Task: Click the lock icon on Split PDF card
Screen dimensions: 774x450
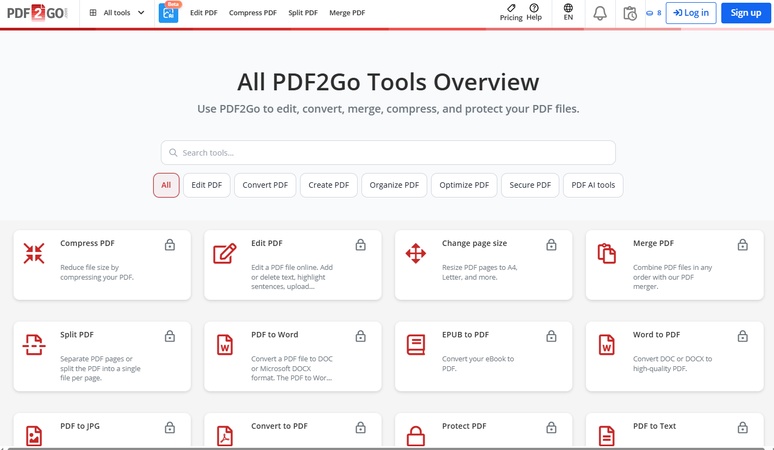Action: click(170, 337)
